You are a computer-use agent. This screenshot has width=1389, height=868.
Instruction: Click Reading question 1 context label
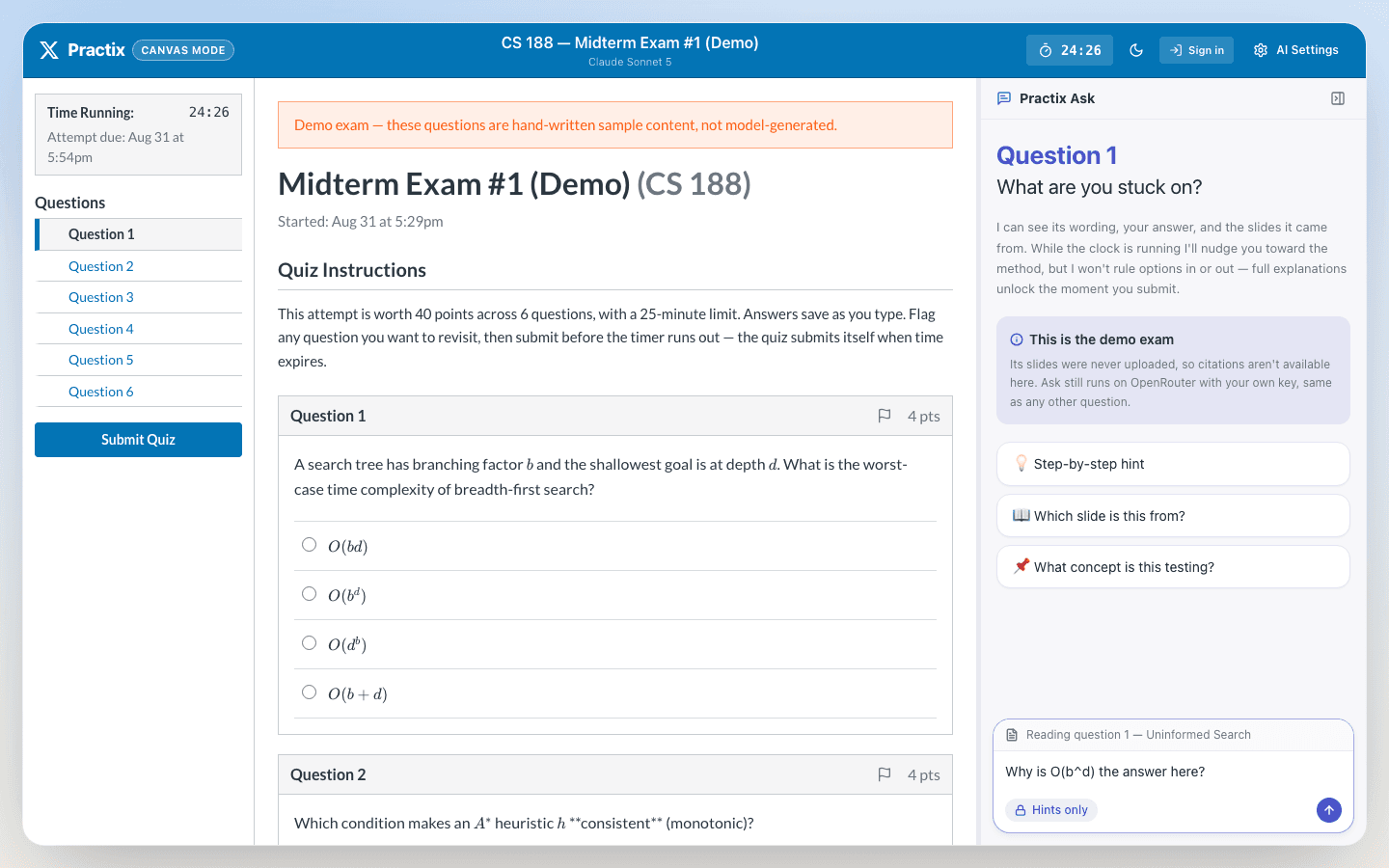click(1138, 735)
